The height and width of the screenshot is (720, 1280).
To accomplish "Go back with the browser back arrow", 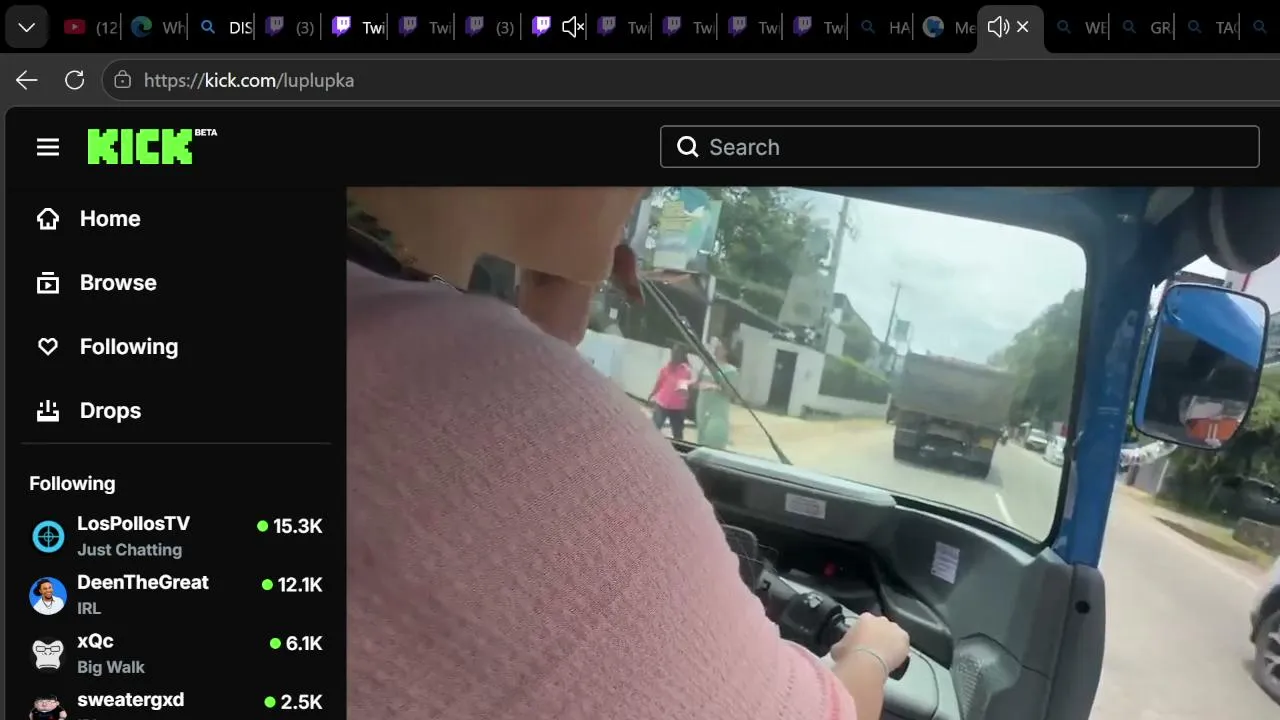I will (x=27, y=80).
